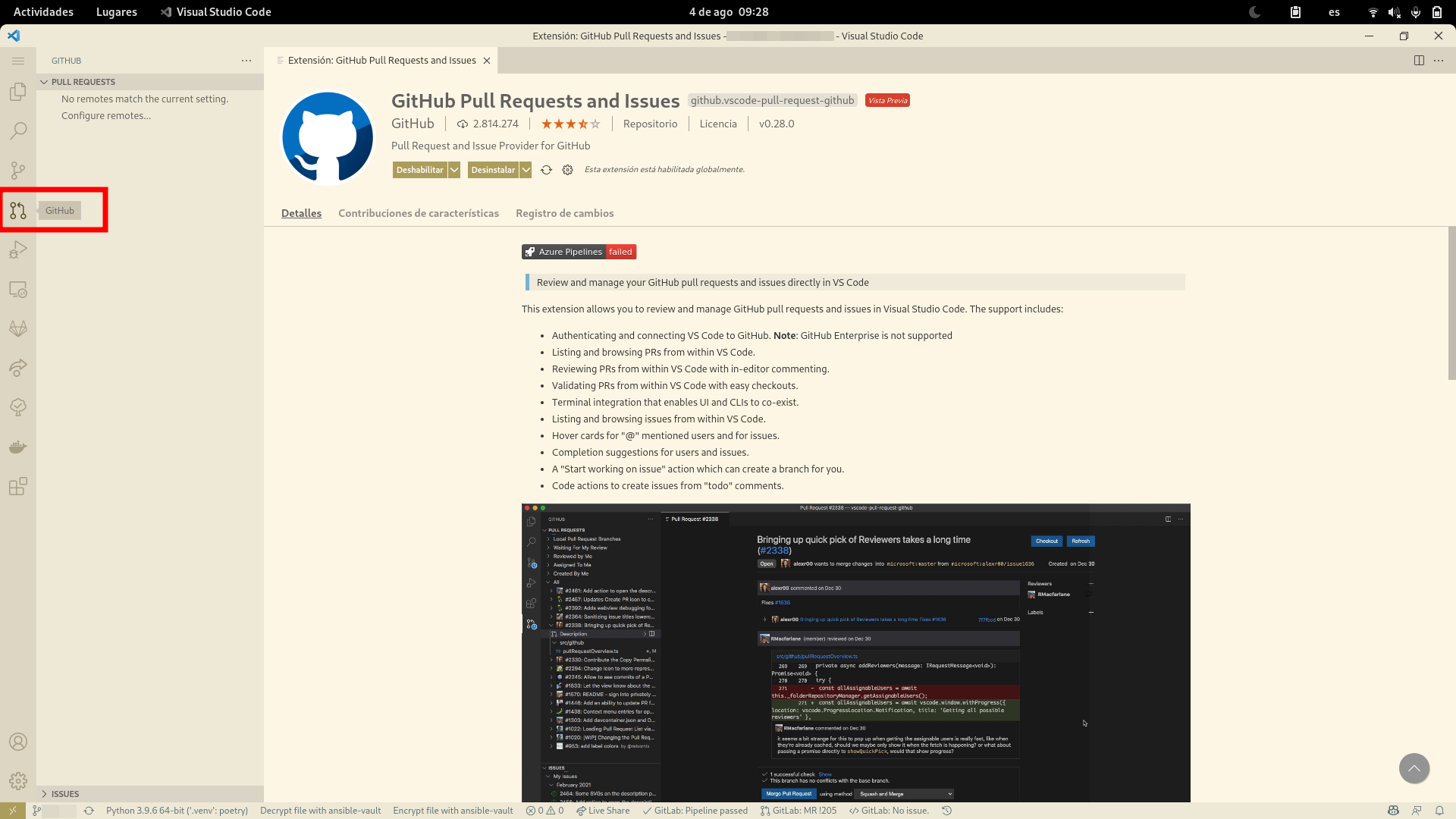Click the Extensions icon in the activity bar

pyautogui.click(x=18, y=486)
